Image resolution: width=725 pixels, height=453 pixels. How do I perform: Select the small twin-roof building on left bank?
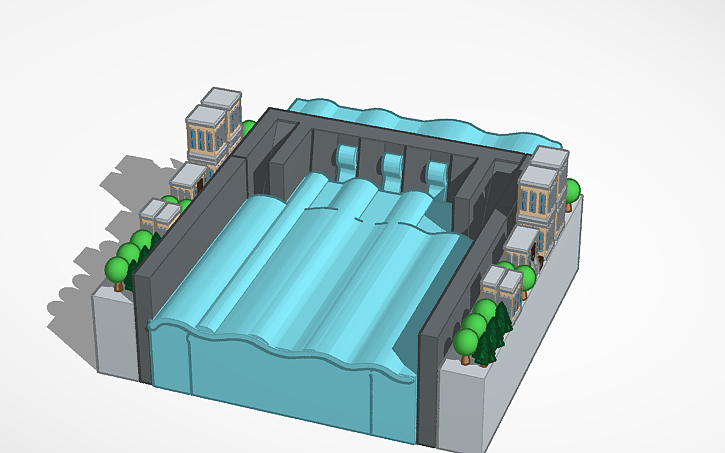[158, 215]
